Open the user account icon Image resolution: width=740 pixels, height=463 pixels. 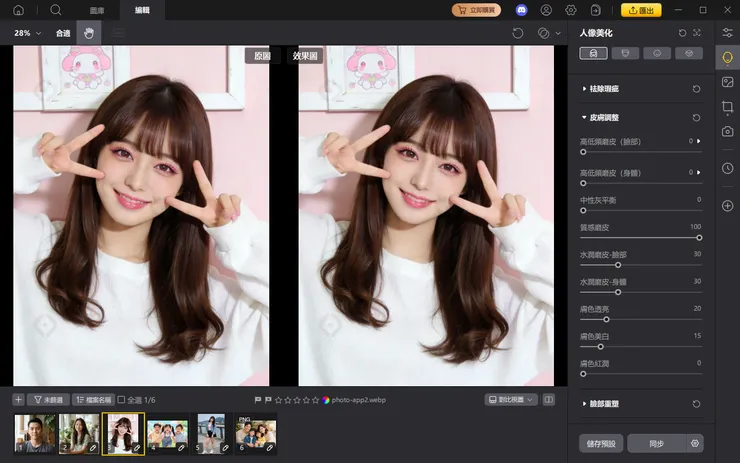click(x=546, y=10)
